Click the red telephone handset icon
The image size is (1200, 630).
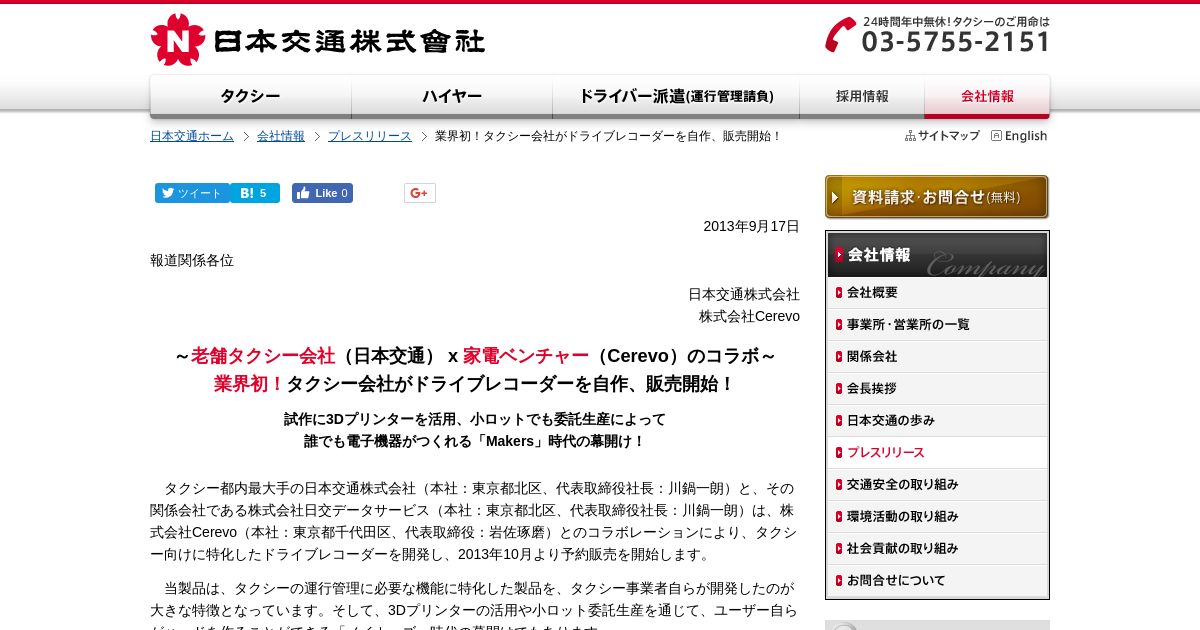point(840,35)
